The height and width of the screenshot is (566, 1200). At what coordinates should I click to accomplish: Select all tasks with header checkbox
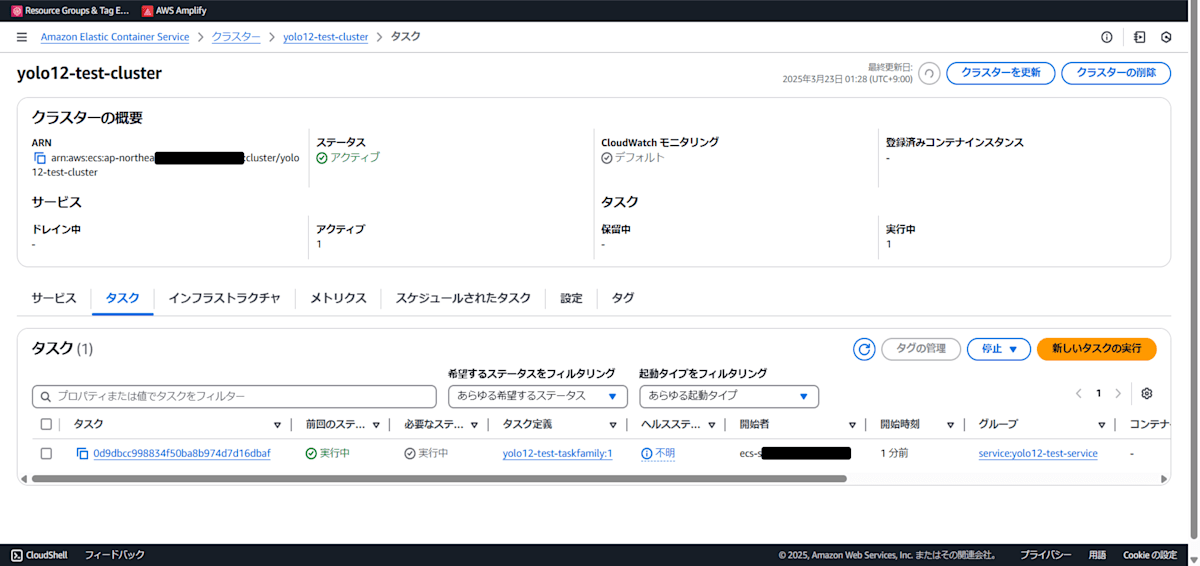pyautogui.click(x=46, y=425)
